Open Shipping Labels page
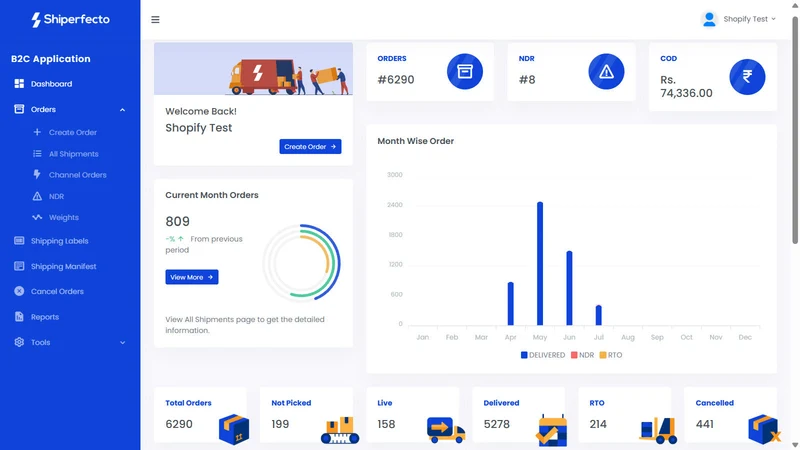The image size is (800, 450). [59, 241]
